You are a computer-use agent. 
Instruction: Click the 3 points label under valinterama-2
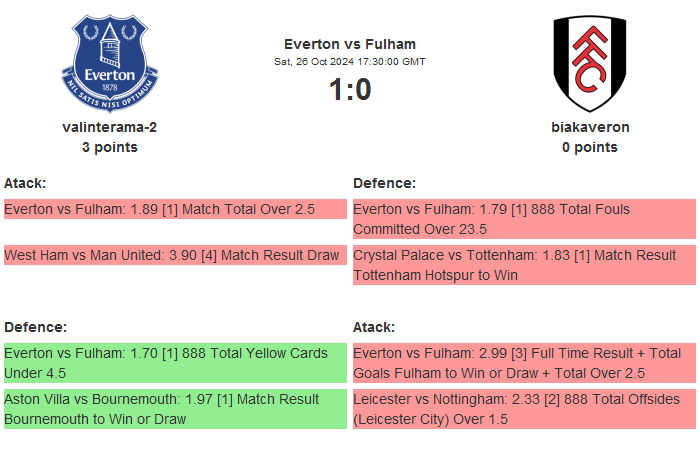point(110,147)
